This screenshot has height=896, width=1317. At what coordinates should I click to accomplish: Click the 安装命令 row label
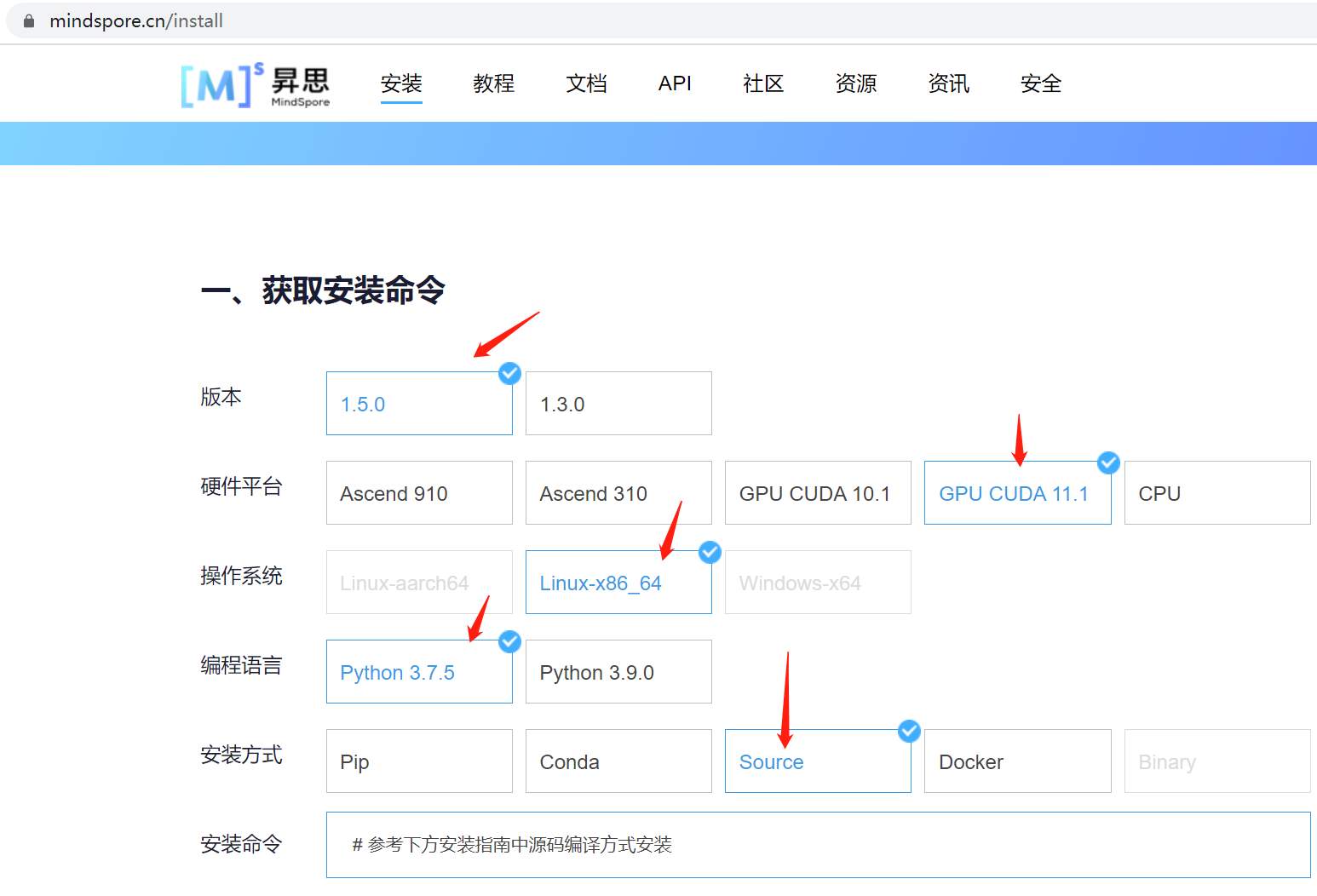[241, 844]
